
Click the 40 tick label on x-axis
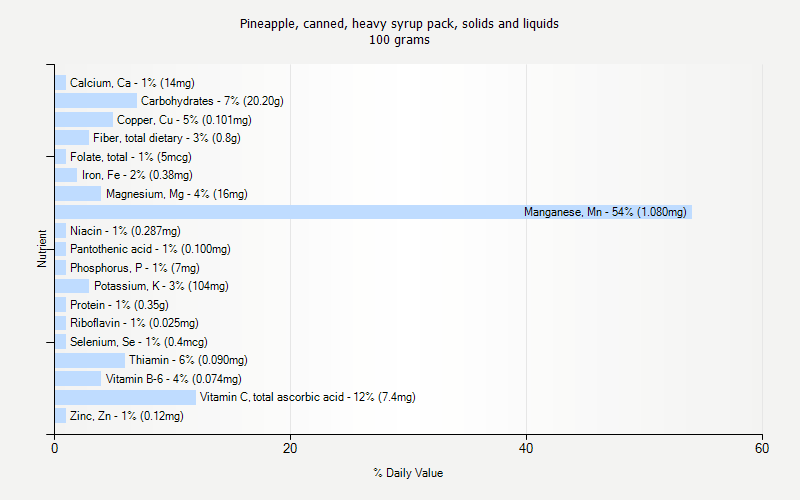click(x=527, y=449)
